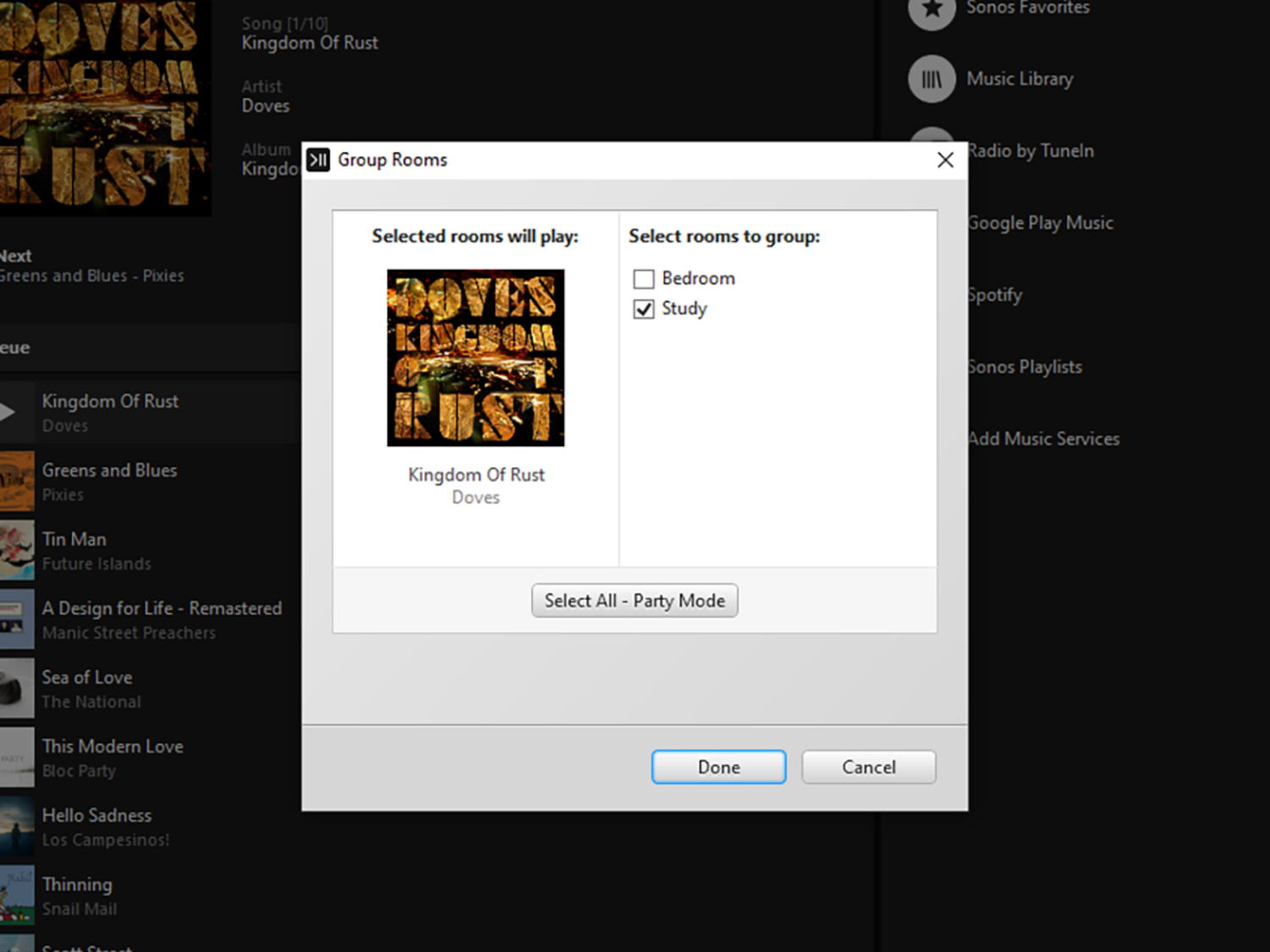This screenshot has width=1270, height=952.
Task: Click the Kingdom Of Rust album art in dialog
Action: [x=476, y=358]
